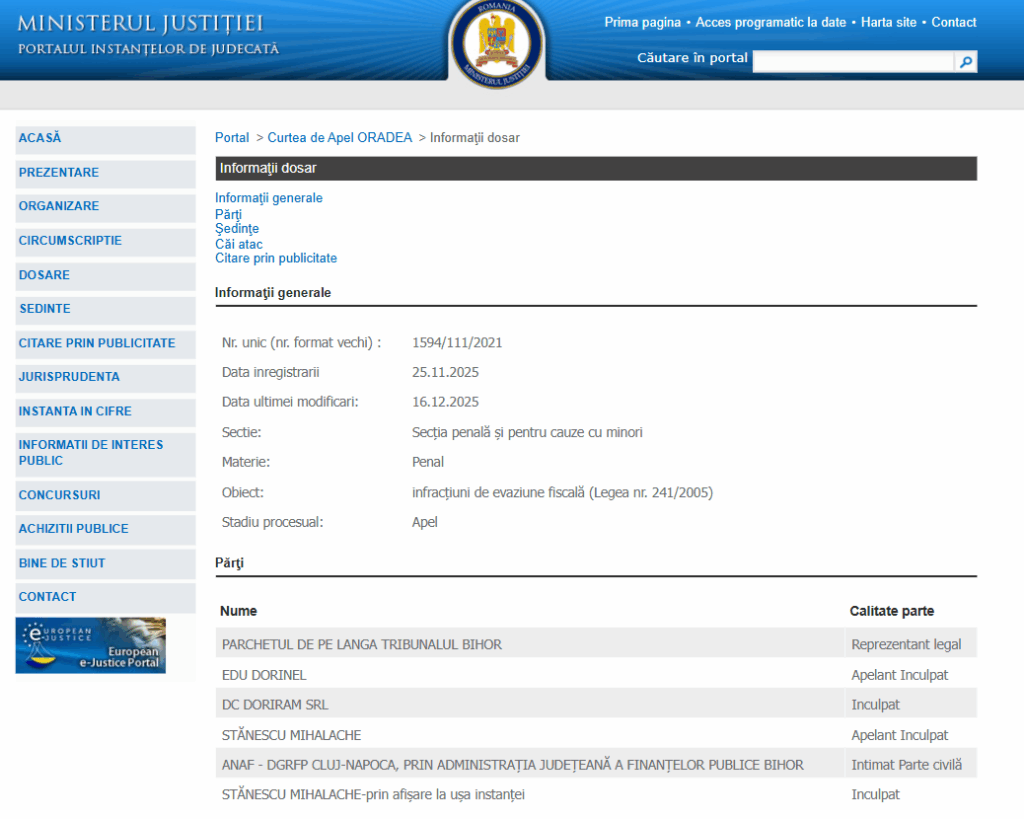
Task: Jump to Părți anchor link
Action: [x=228, y=214]
